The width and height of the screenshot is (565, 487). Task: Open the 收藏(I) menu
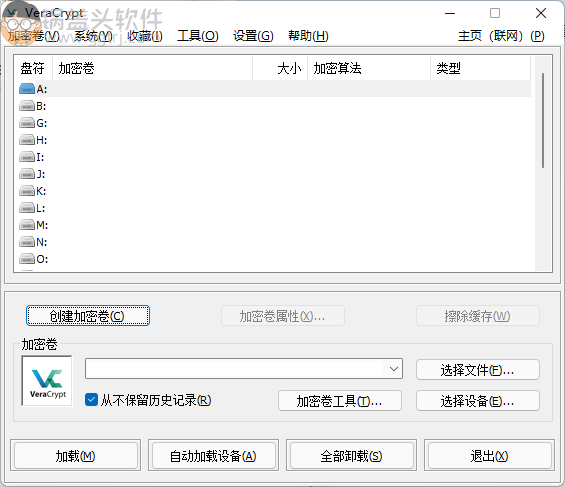[145, 36]
